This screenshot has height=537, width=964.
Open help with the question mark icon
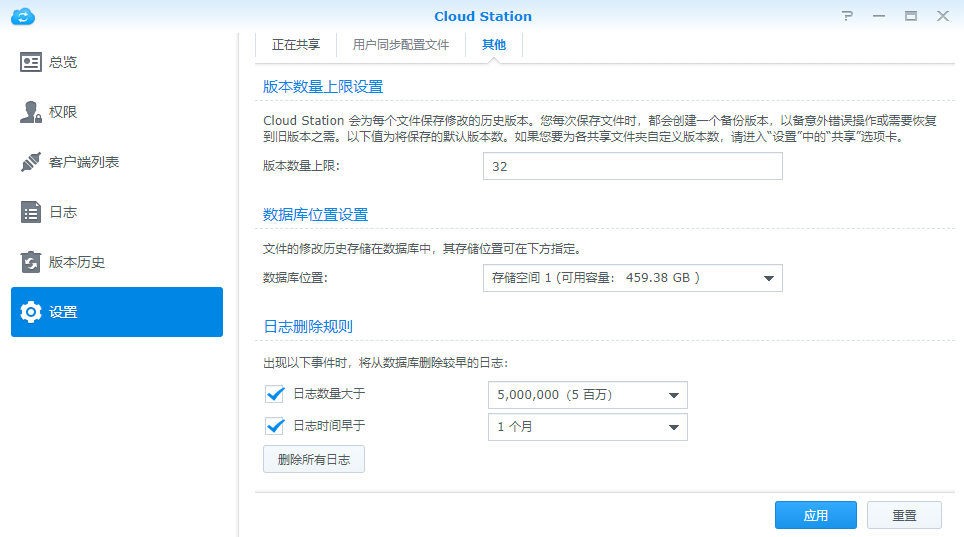click(847, 16)
